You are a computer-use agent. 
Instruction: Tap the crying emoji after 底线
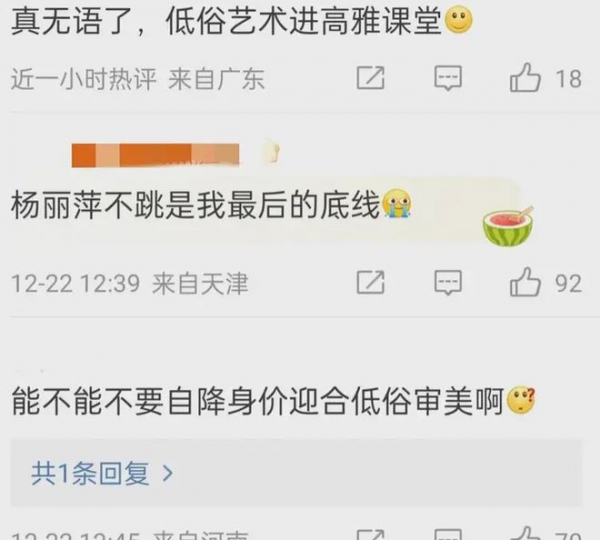397,203
